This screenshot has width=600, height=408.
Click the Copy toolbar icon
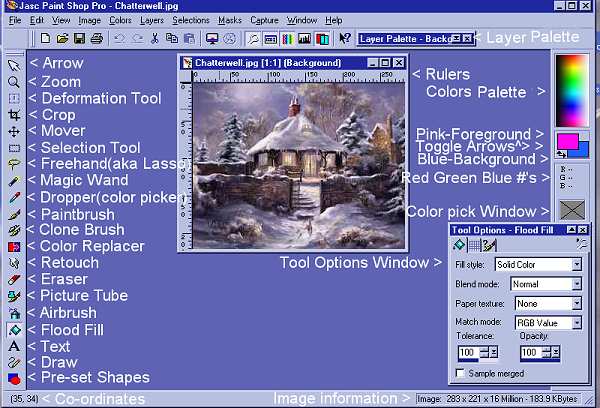coord(172,38)
